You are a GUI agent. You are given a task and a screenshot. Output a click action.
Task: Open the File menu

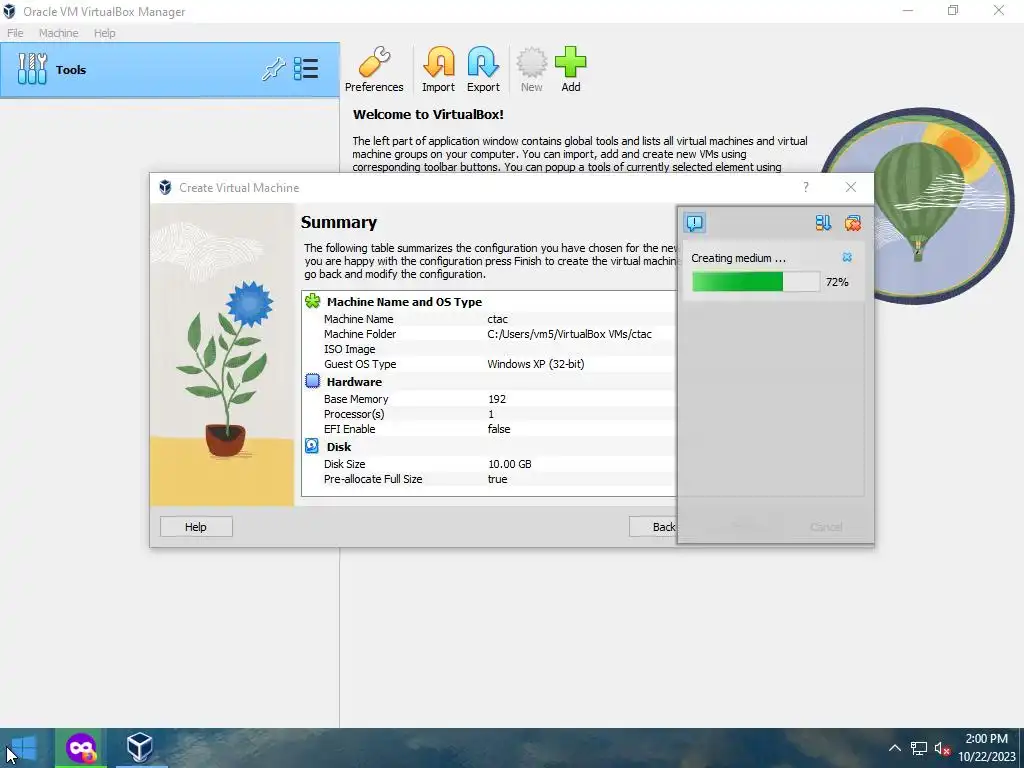click(x=15, y=33)
